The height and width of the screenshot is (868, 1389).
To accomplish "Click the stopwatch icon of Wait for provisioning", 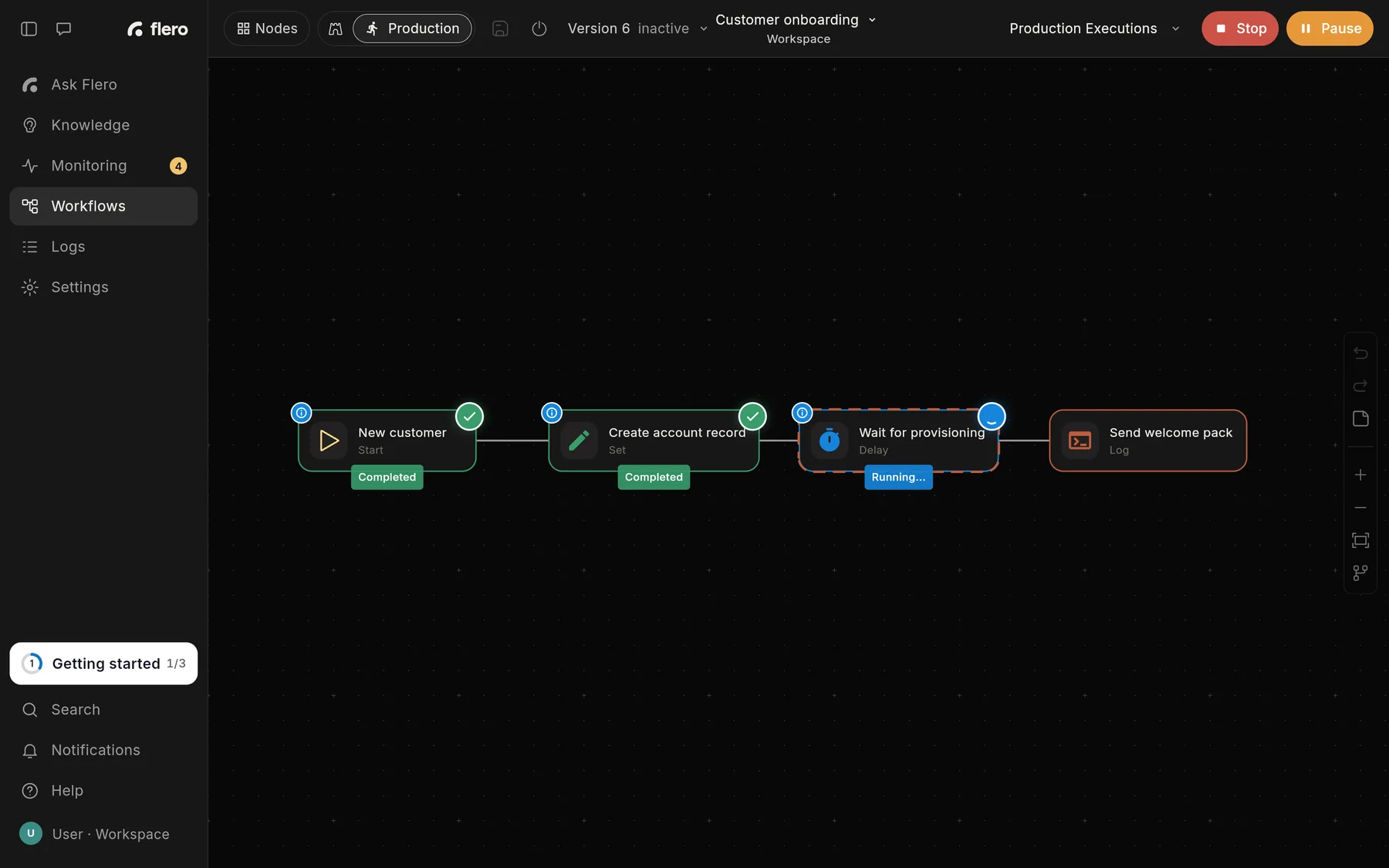I will coord(830,441).
